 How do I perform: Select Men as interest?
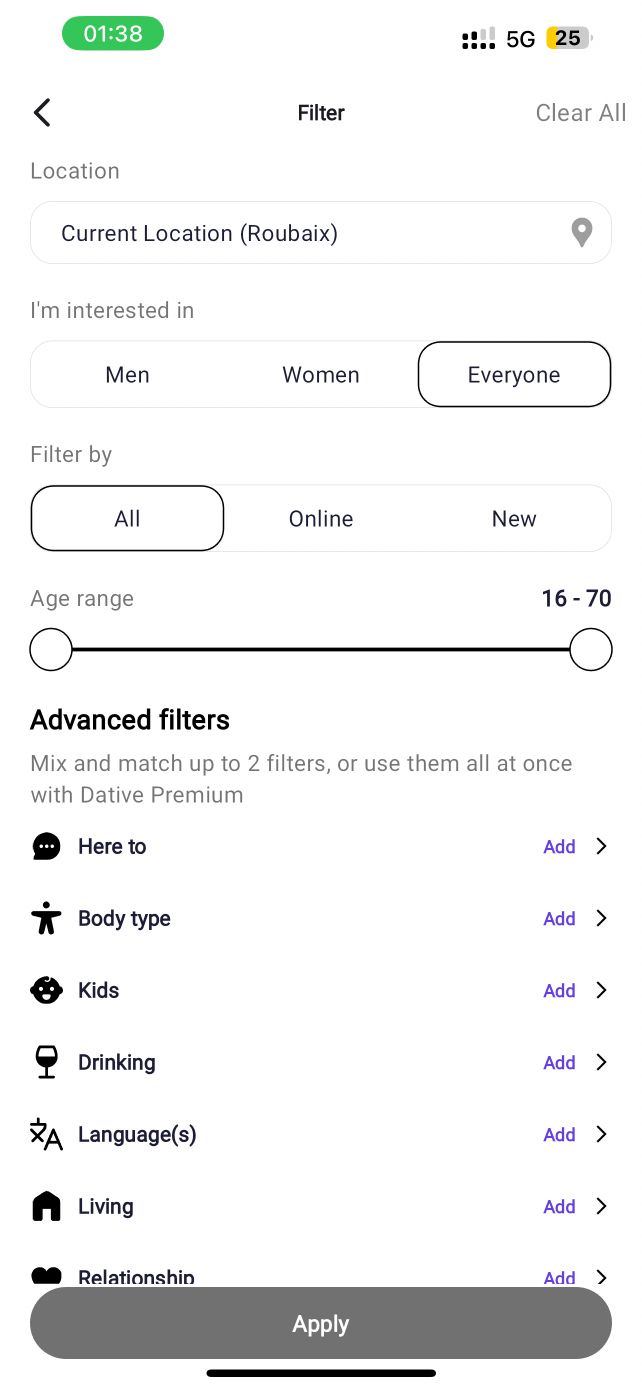coord(127,375)
